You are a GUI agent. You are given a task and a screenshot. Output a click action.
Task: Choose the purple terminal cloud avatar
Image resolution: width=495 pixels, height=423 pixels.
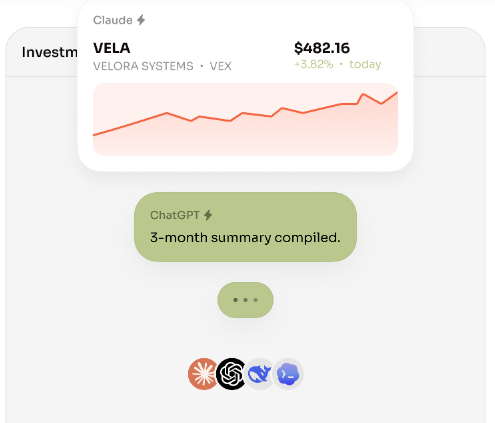point(288,374)
